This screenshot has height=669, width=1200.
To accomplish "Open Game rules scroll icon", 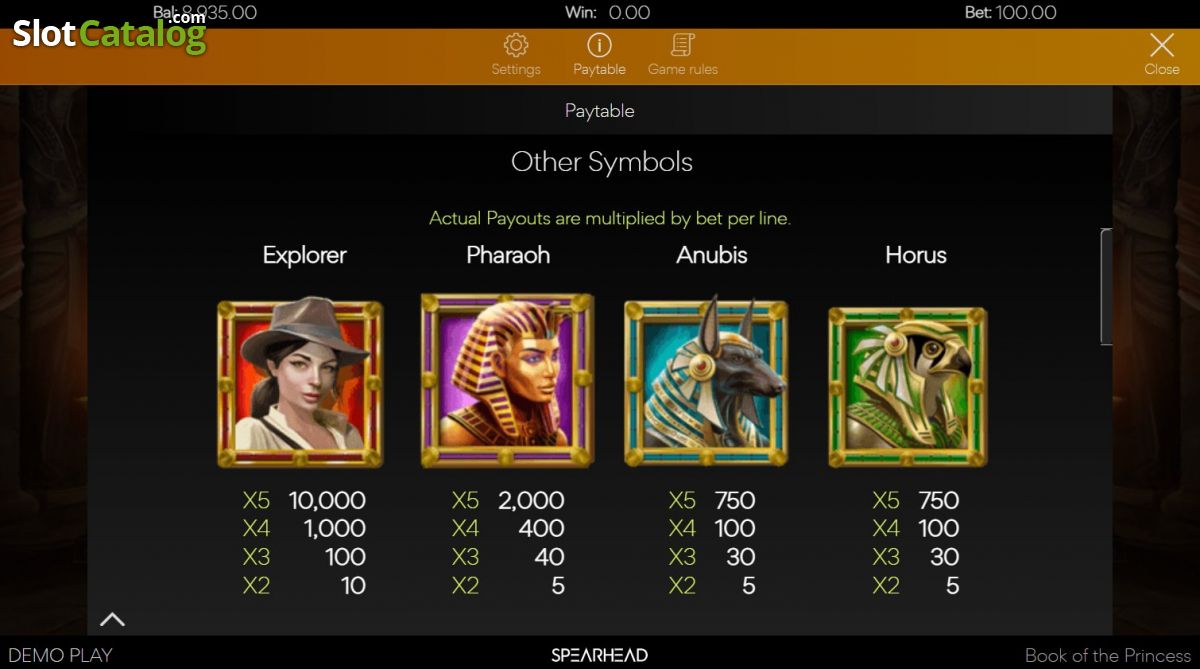I will [x=683, y=45].
